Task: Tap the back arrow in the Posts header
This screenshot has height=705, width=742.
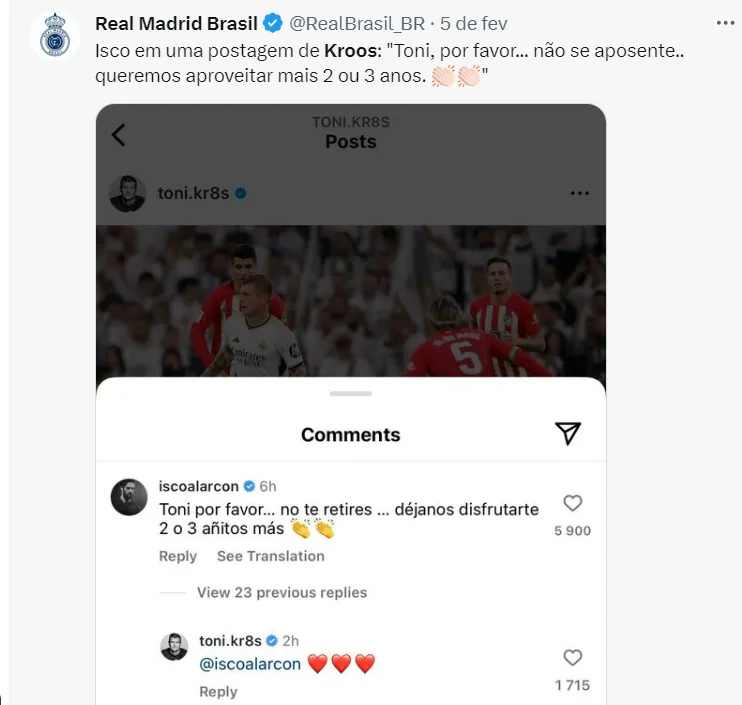Action: (x=119, y=135)
